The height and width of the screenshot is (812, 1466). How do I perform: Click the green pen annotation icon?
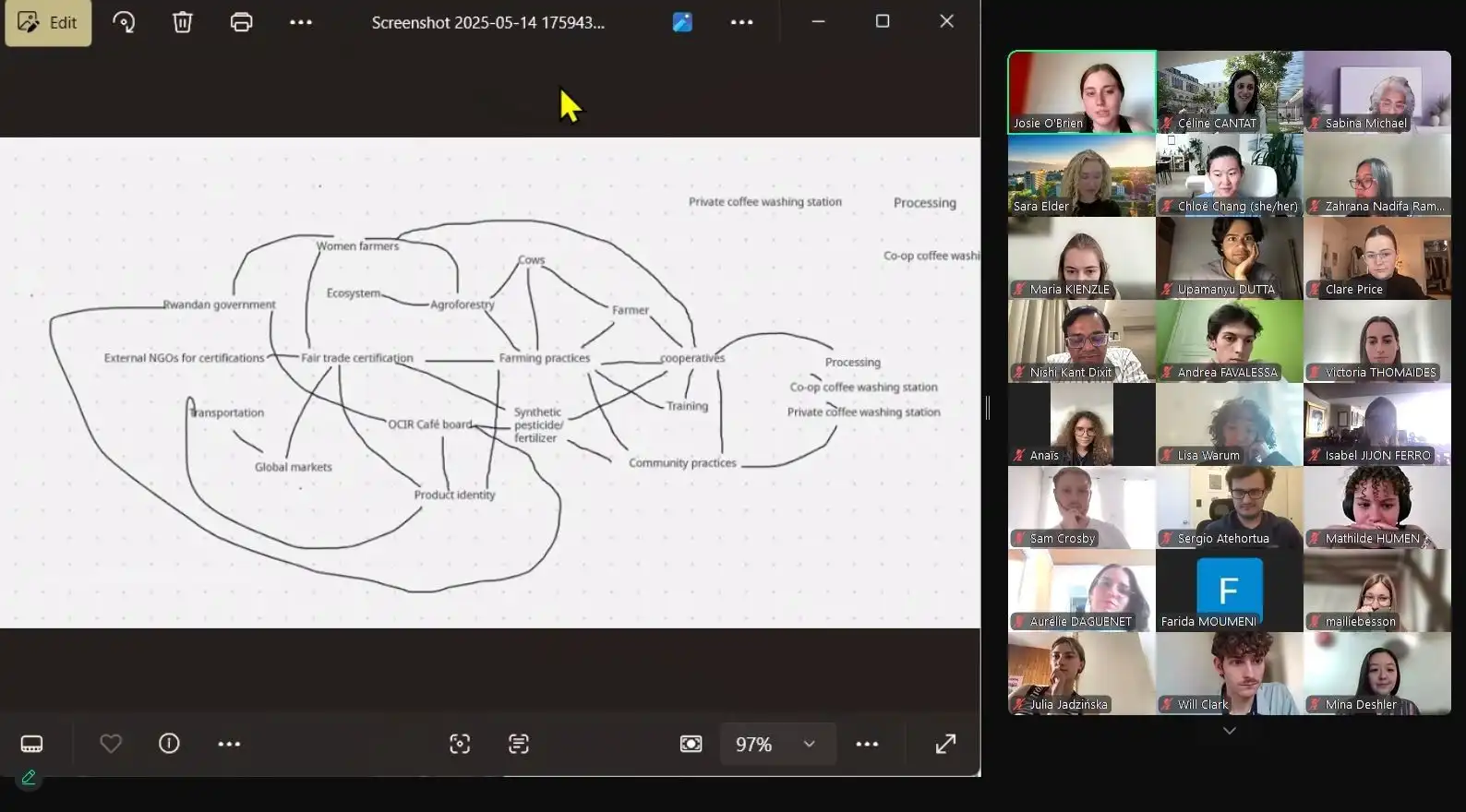click(x=29, y=778)
